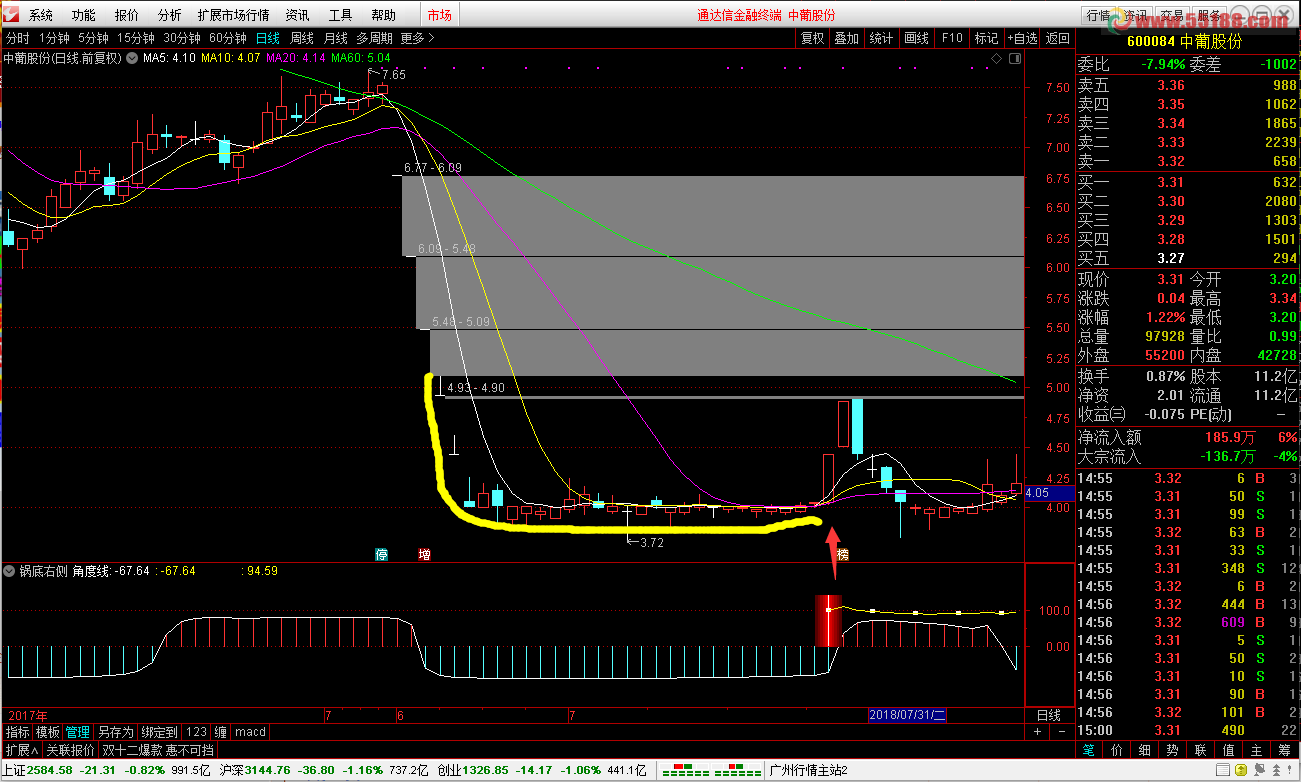Expand 更多 period options
The width and height of the screenshot is (1301, 782).
point(417,38)
